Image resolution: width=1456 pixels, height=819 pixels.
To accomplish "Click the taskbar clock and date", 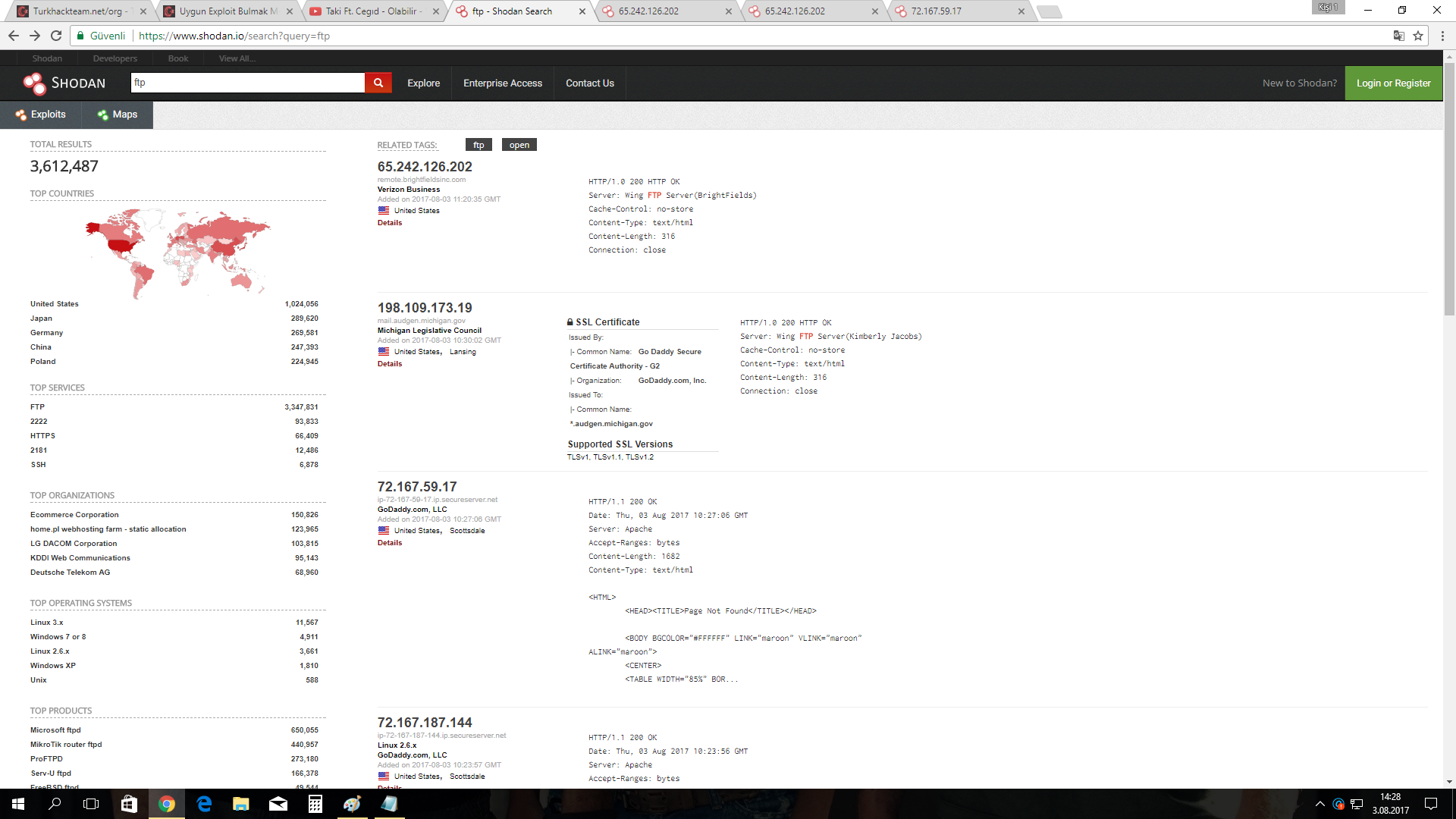I will tap(1390, 804).
